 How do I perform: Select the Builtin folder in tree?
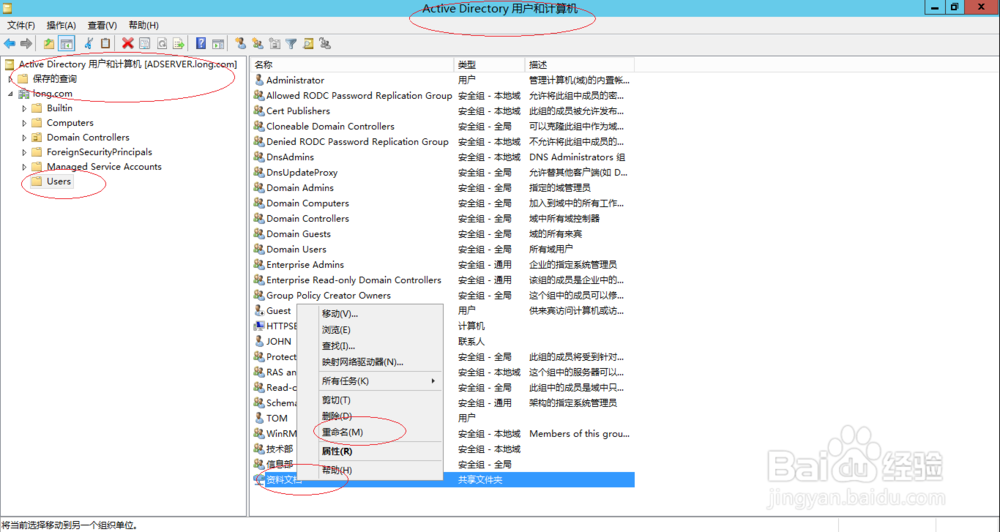coord(59,108)
